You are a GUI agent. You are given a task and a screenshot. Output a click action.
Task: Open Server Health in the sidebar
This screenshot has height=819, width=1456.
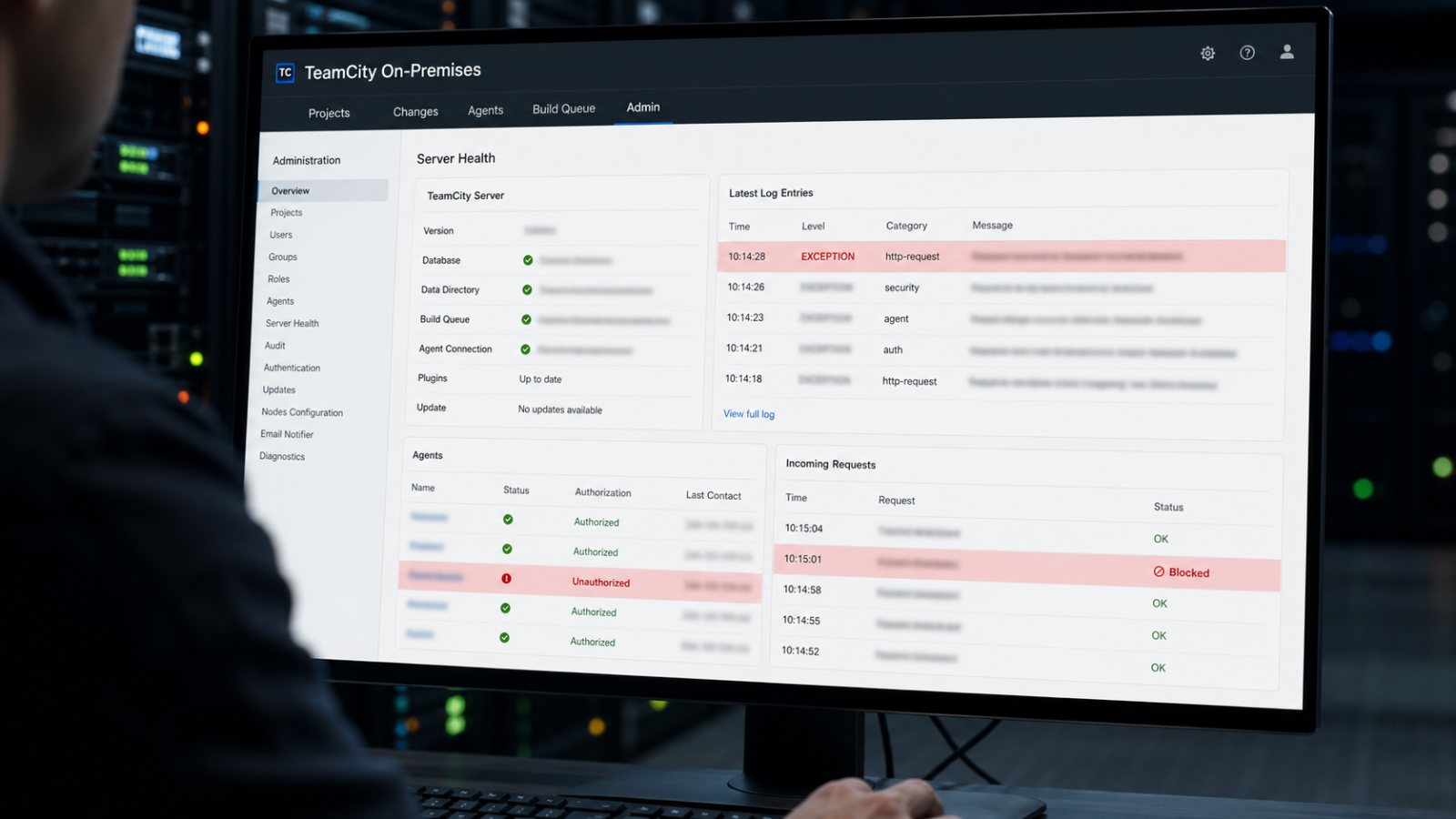coord(292,324)
